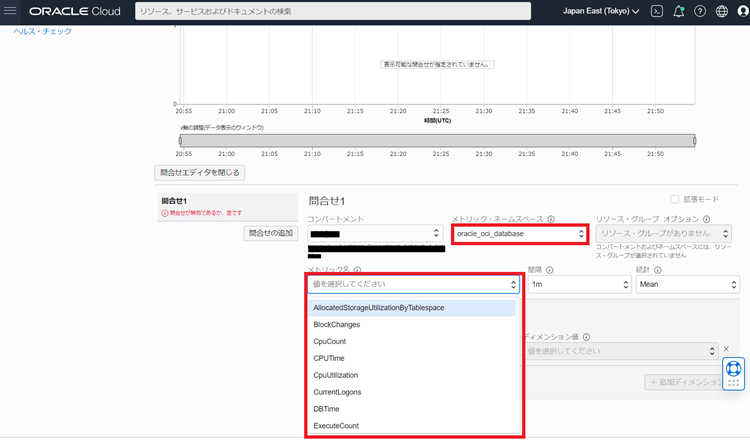Click the lifebuoy support widget
The image size is (750, 440).
pos(733,373)
